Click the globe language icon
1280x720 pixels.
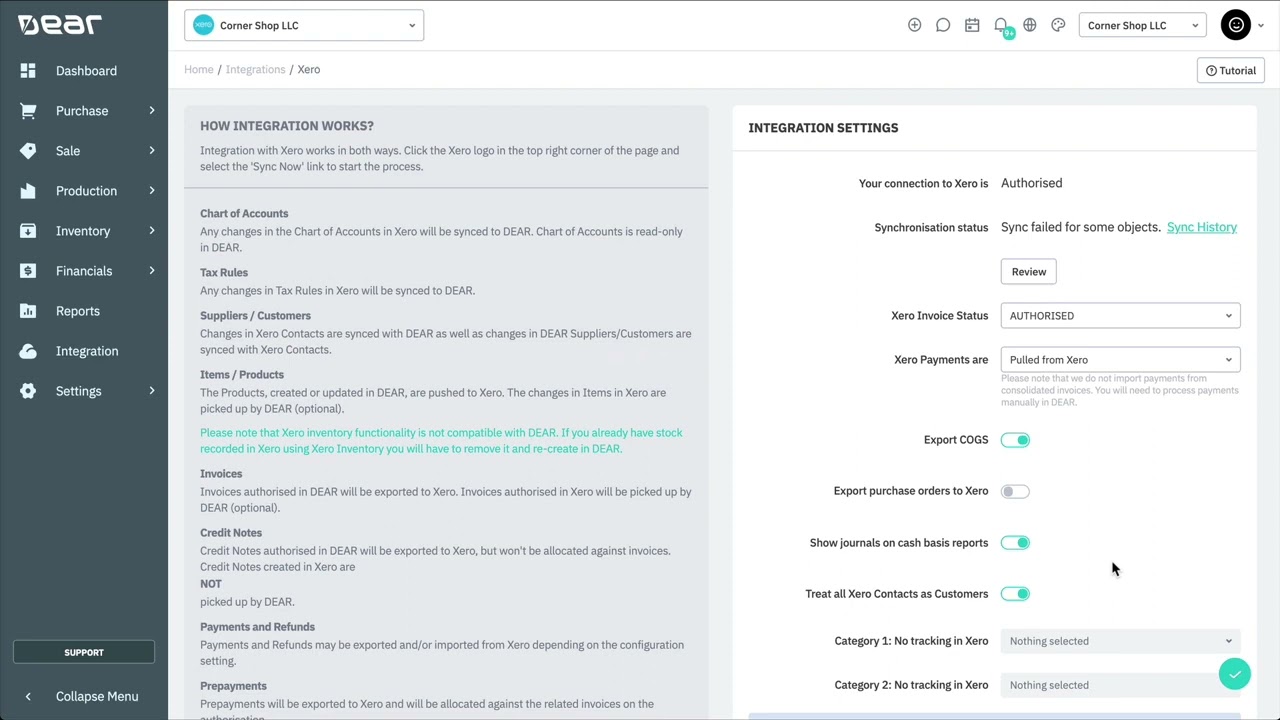click(1030, 25)
